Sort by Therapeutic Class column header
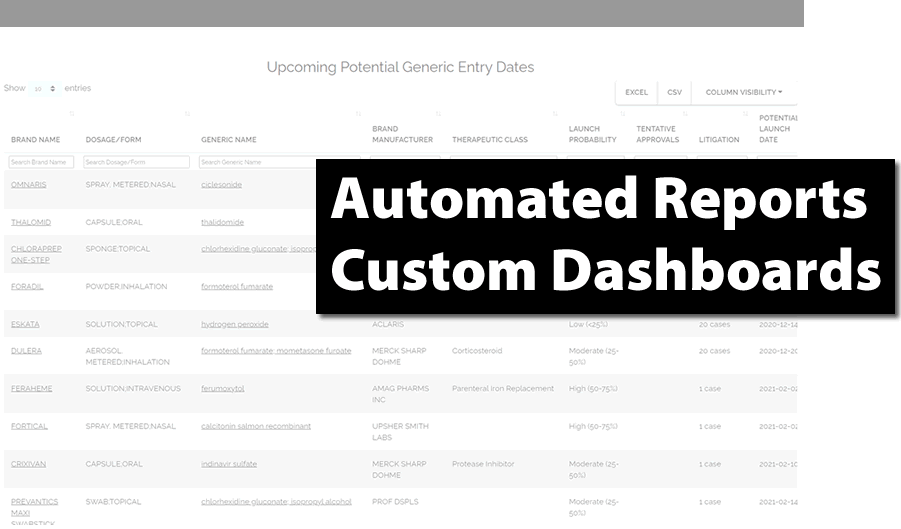Screen dimensions: 901x529 490,140
